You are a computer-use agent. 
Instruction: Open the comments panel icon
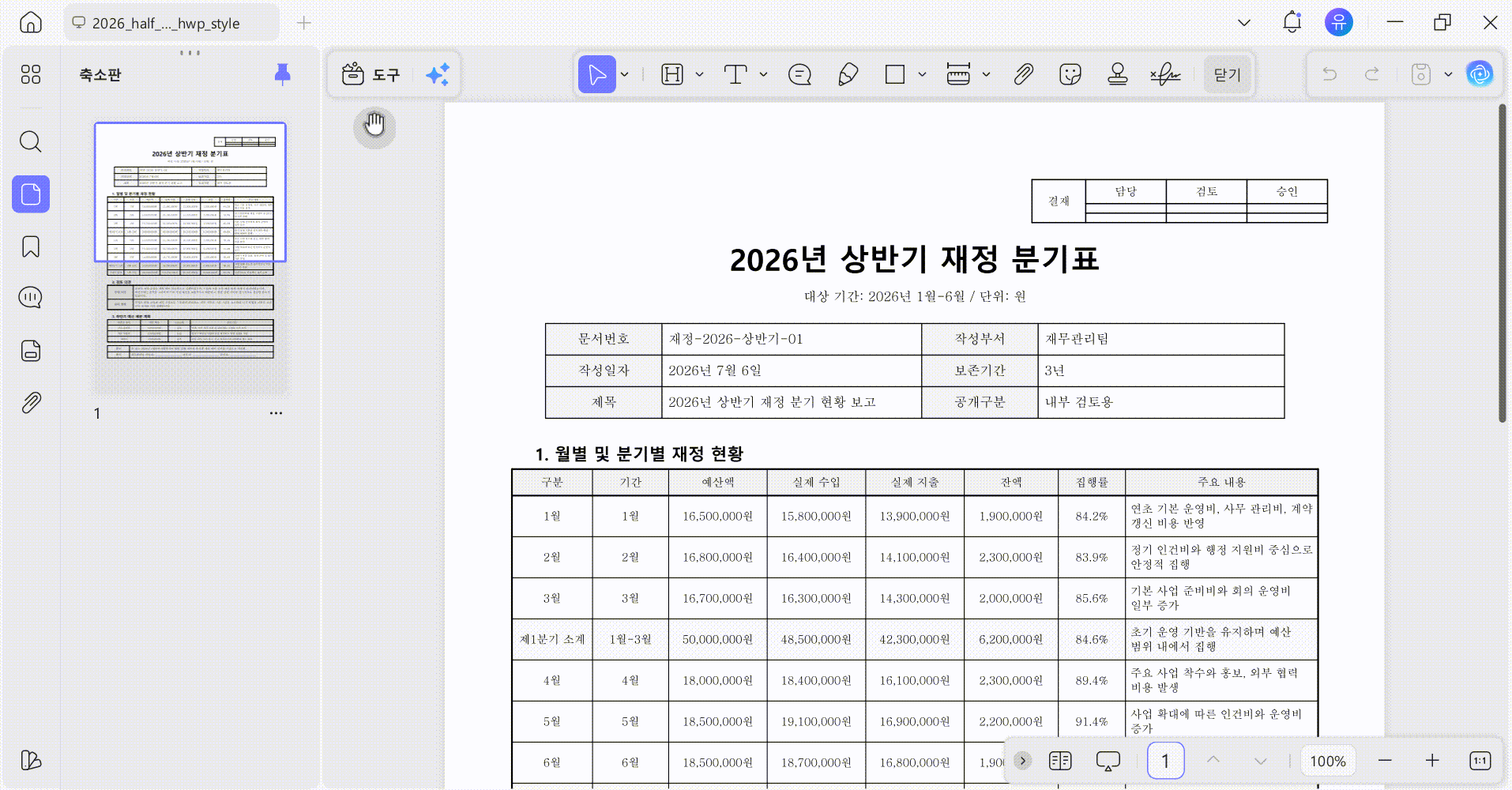point(31,298)
